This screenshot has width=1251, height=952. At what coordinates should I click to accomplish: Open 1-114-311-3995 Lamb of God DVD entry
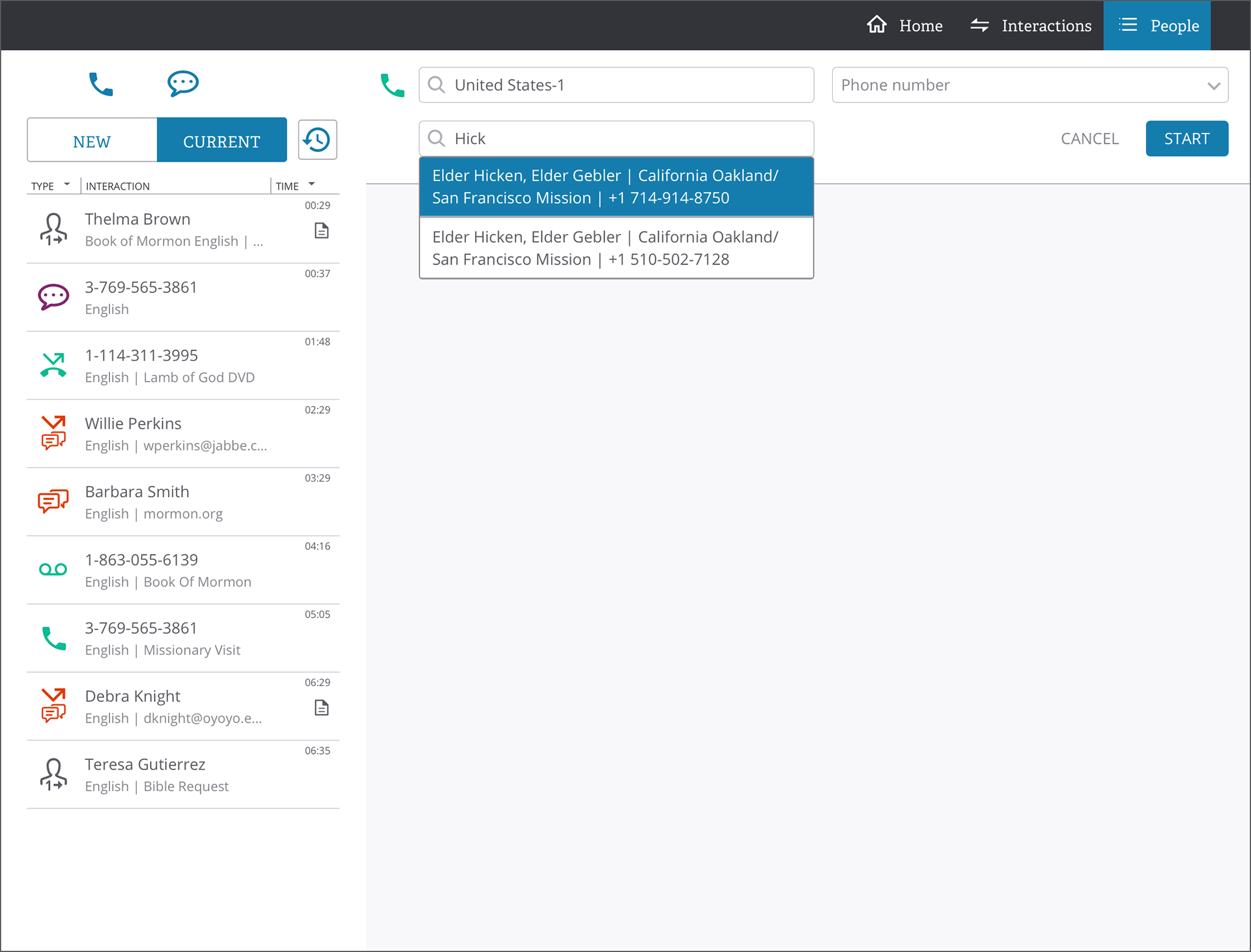(x=183, y=366)
